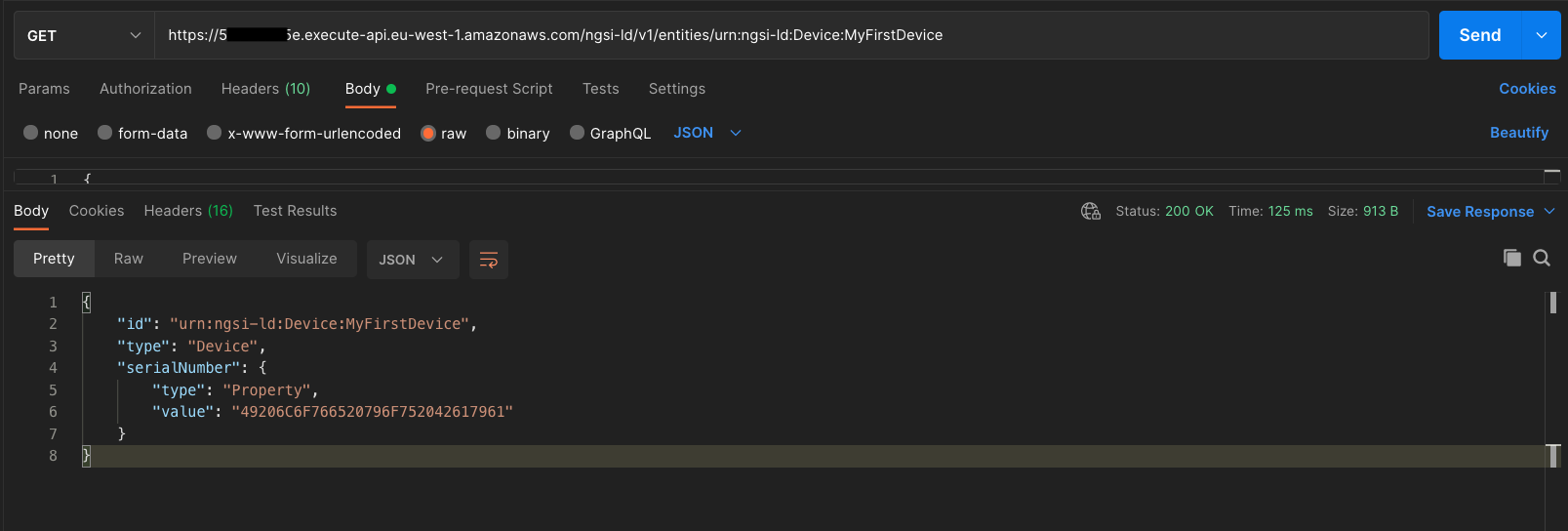
Task: Expand the Send button arrow options
Action: [1542, 35]
